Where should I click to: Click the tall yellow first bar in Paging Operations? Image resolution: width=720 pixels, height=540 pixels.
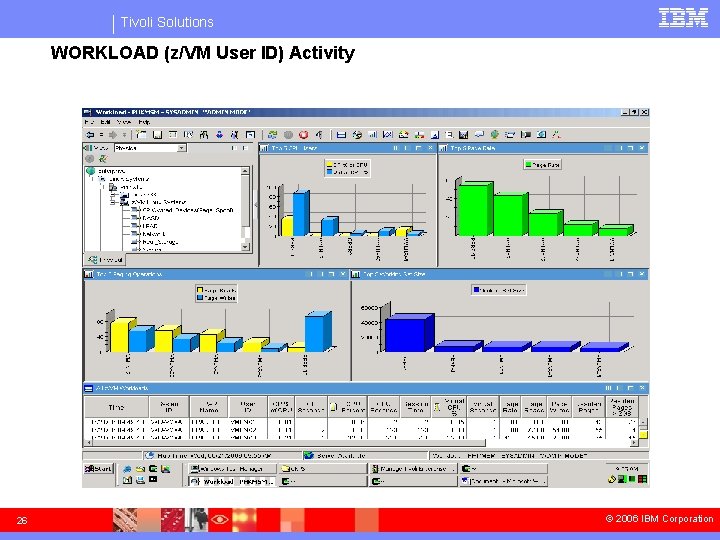[x=120, y=336]
